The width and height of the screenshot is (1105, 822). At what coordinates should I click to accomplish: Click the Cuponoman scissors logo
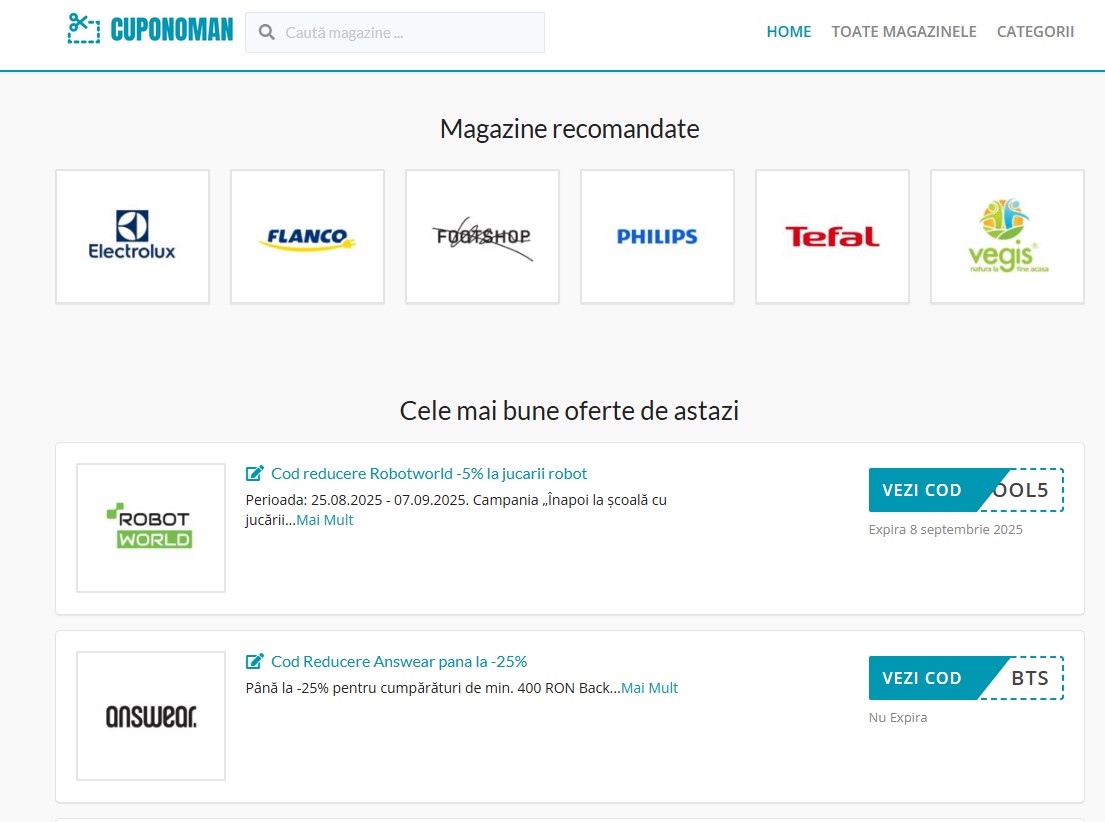84,29
